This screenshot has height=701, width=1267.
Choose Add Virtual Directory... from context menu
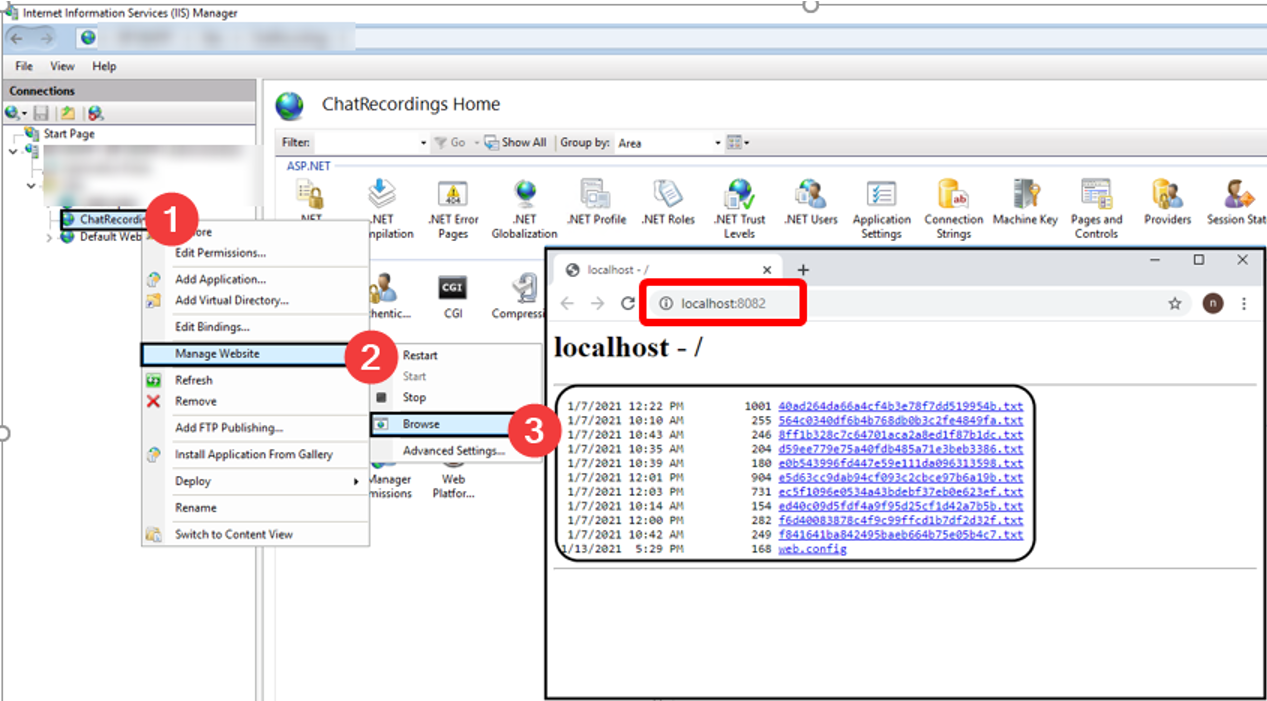[x=255, y=300]
